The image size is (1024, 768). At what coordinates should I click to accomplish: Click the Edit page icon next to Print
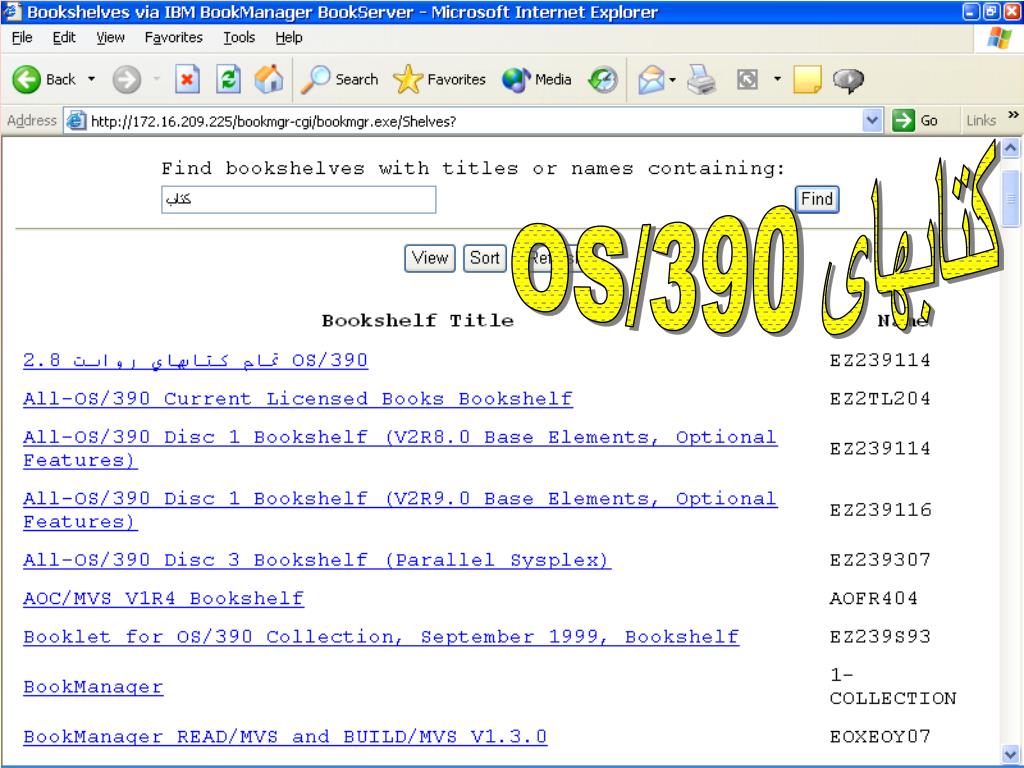point(747,80)
